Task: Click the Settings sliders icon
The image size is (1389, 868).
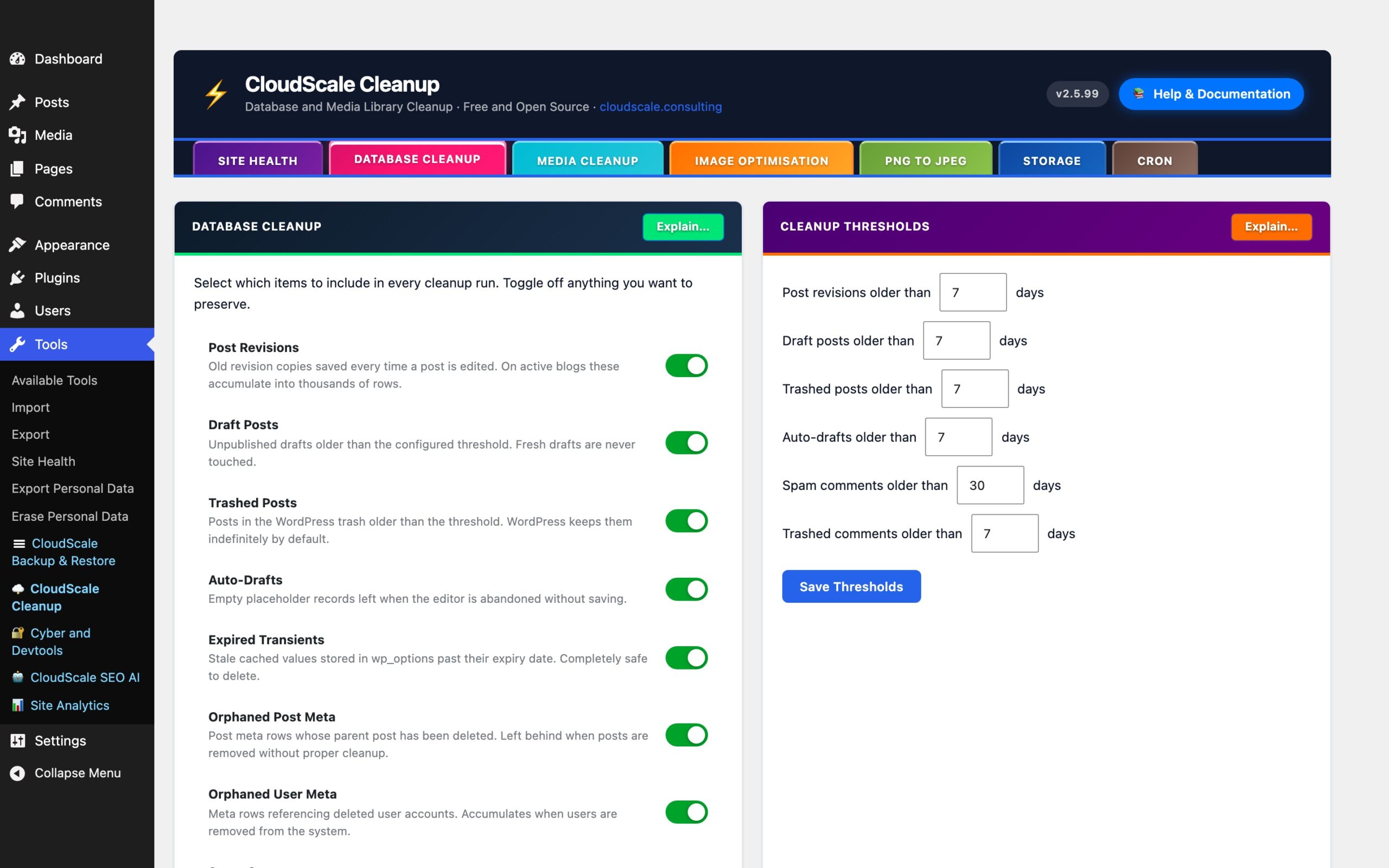Action: (x=18, y=741)
